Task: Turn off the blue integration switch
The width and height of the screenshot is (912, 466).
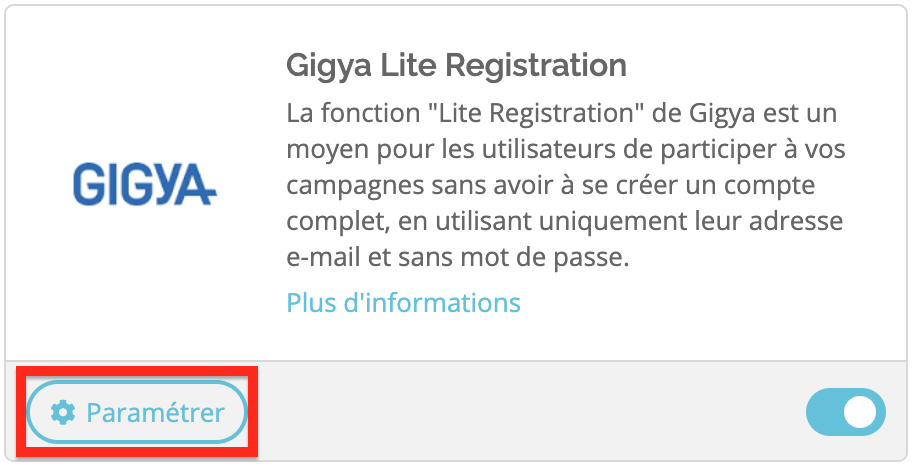Action: coord(846,412)
